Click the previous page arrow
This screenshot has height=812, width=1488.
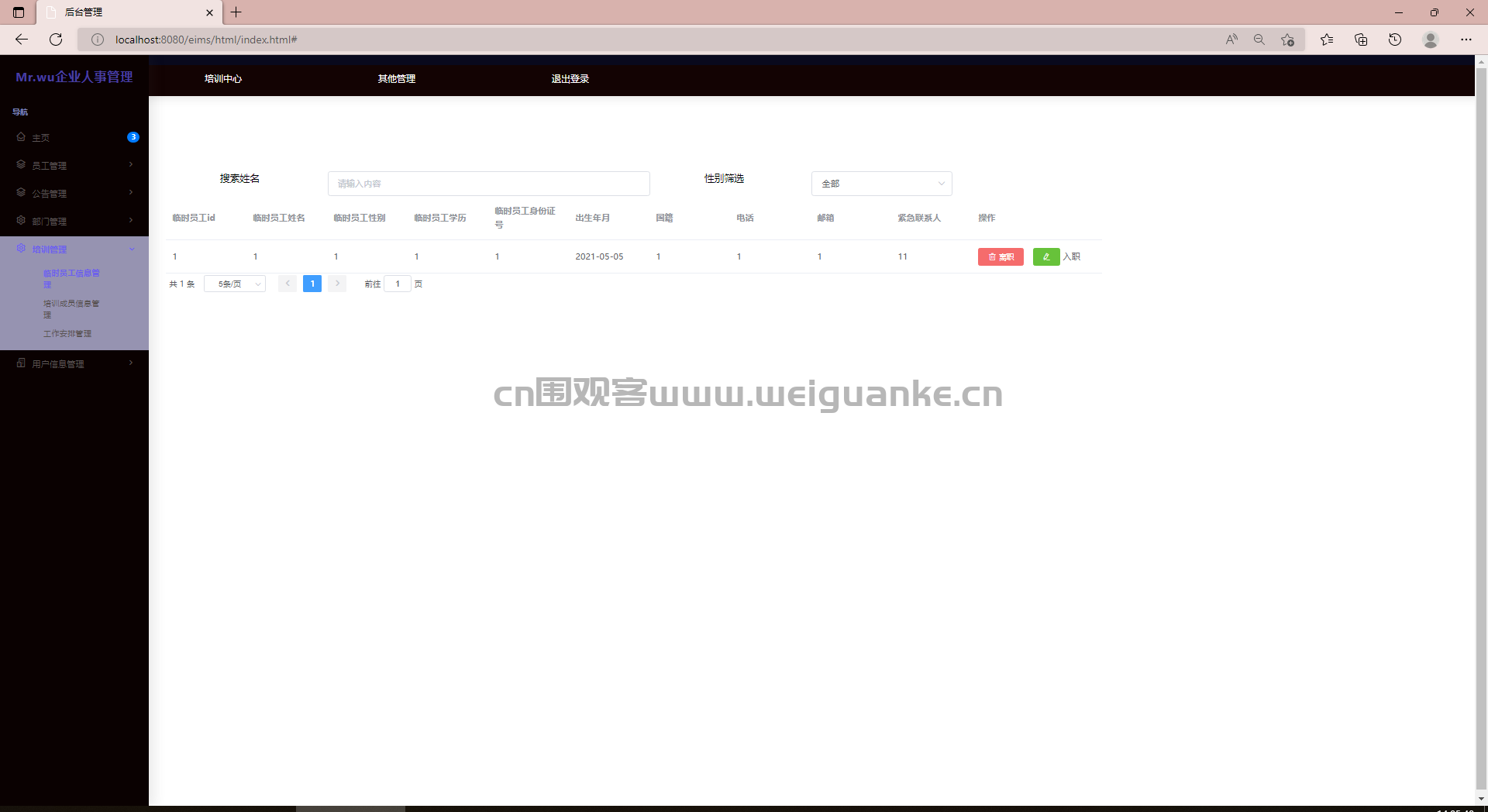click(288, 284)
